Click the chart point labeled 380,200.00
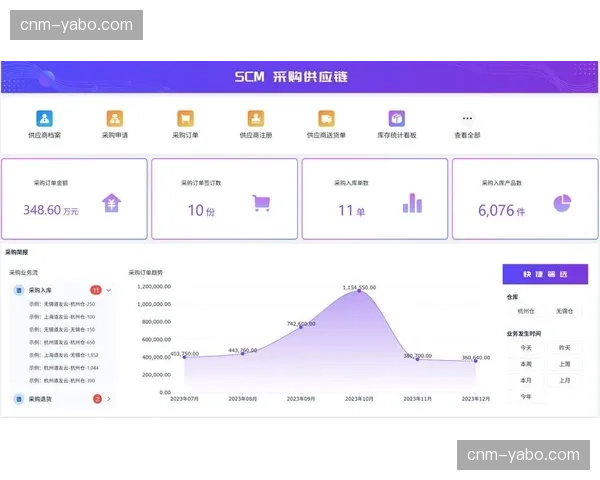 coord(417,359)
